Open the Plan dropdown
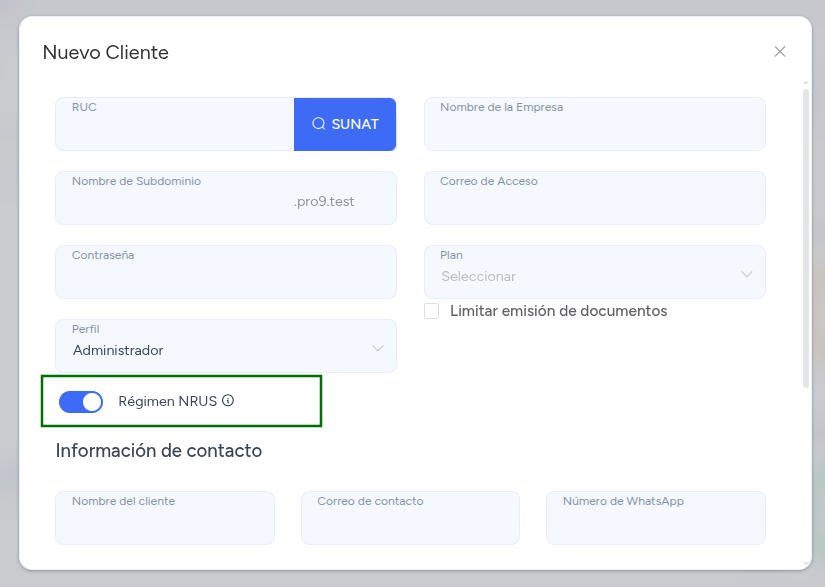 coord(595,272)
